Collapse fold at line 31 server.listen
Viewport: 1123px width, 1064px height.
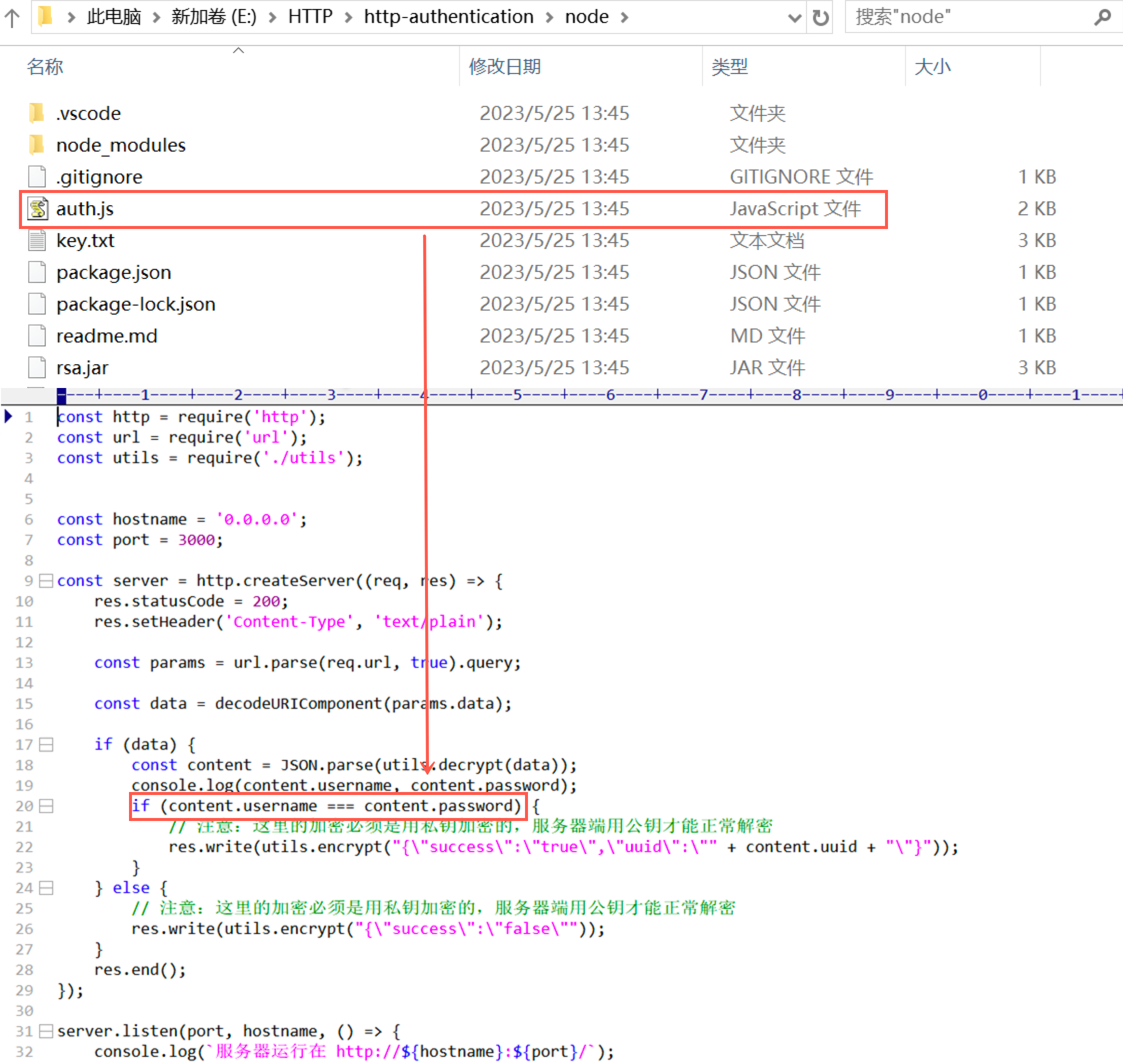[x=46, y=1031]
